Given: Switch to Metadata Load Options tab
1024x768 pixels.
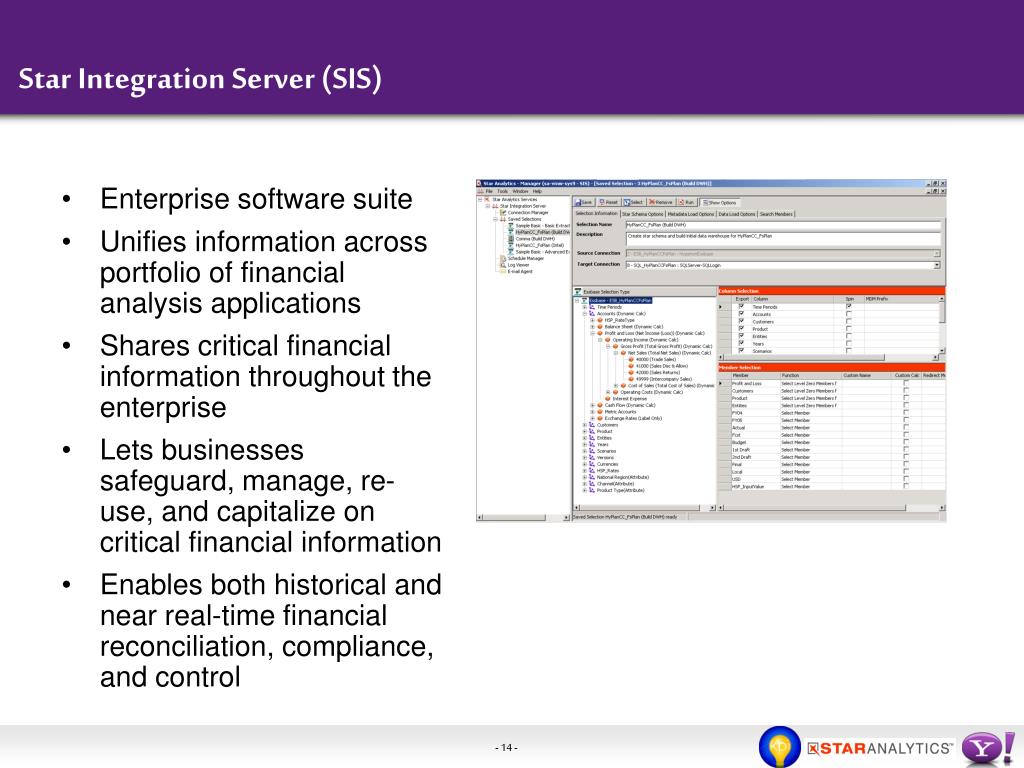Looking at the screenshot, I should click(691, 214).
